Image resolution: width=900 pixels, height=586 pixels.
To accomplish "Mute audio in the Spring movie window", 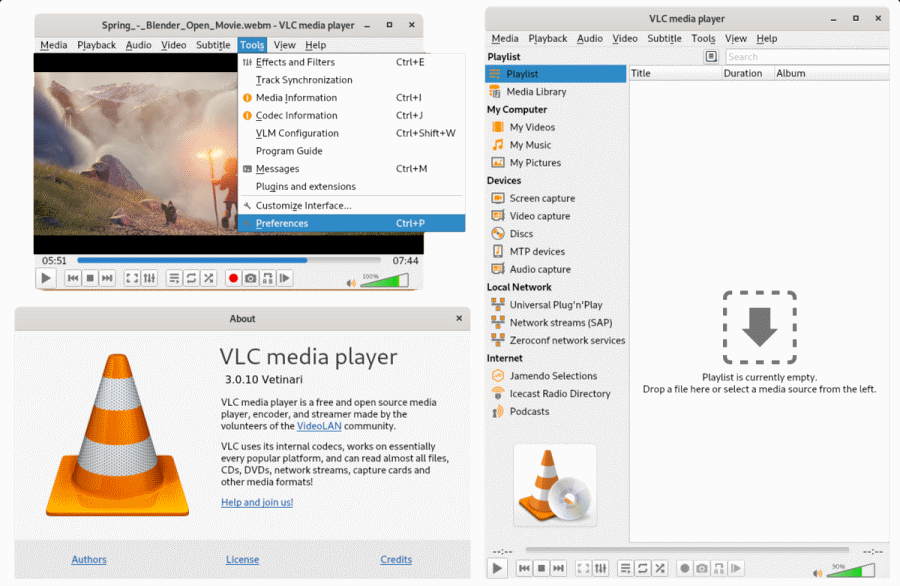I will tap(351, 282).
